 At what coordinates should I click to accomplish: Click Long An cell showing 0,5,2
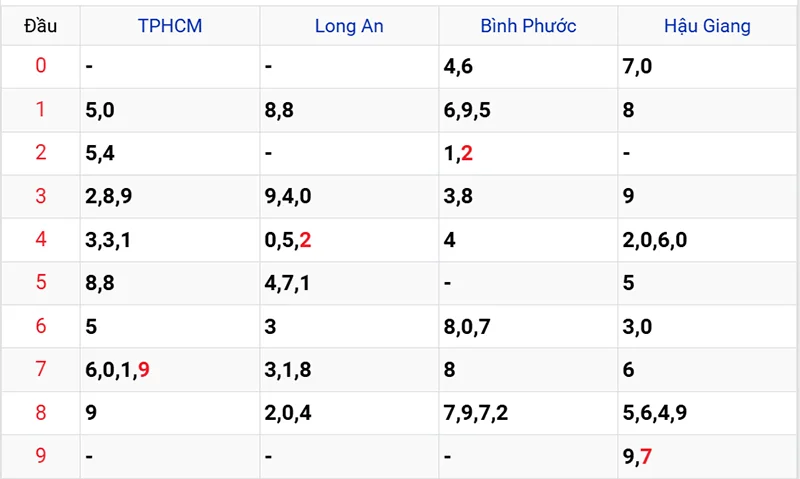pos(289,240)
